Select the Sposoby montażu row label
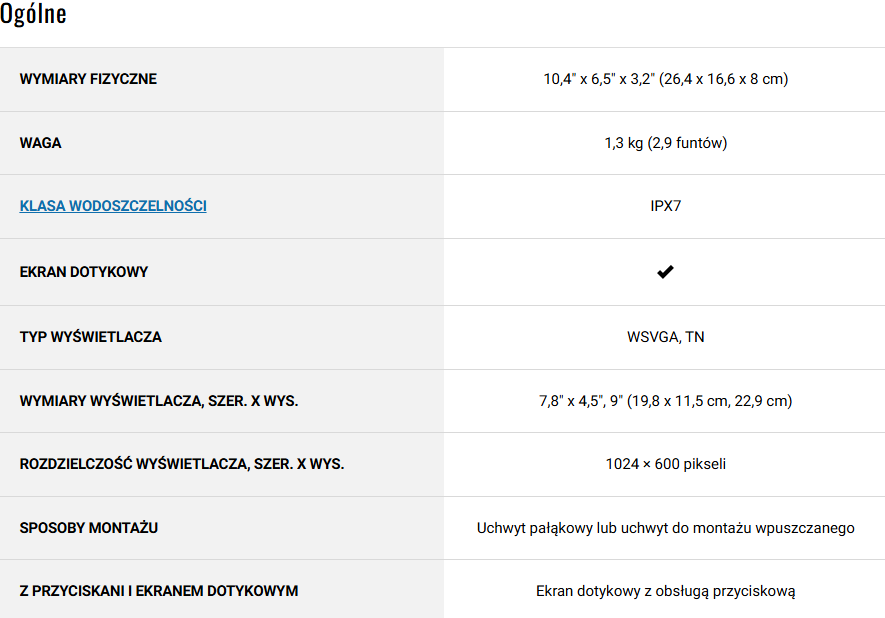The image size is (885, 618). [89, 527]
